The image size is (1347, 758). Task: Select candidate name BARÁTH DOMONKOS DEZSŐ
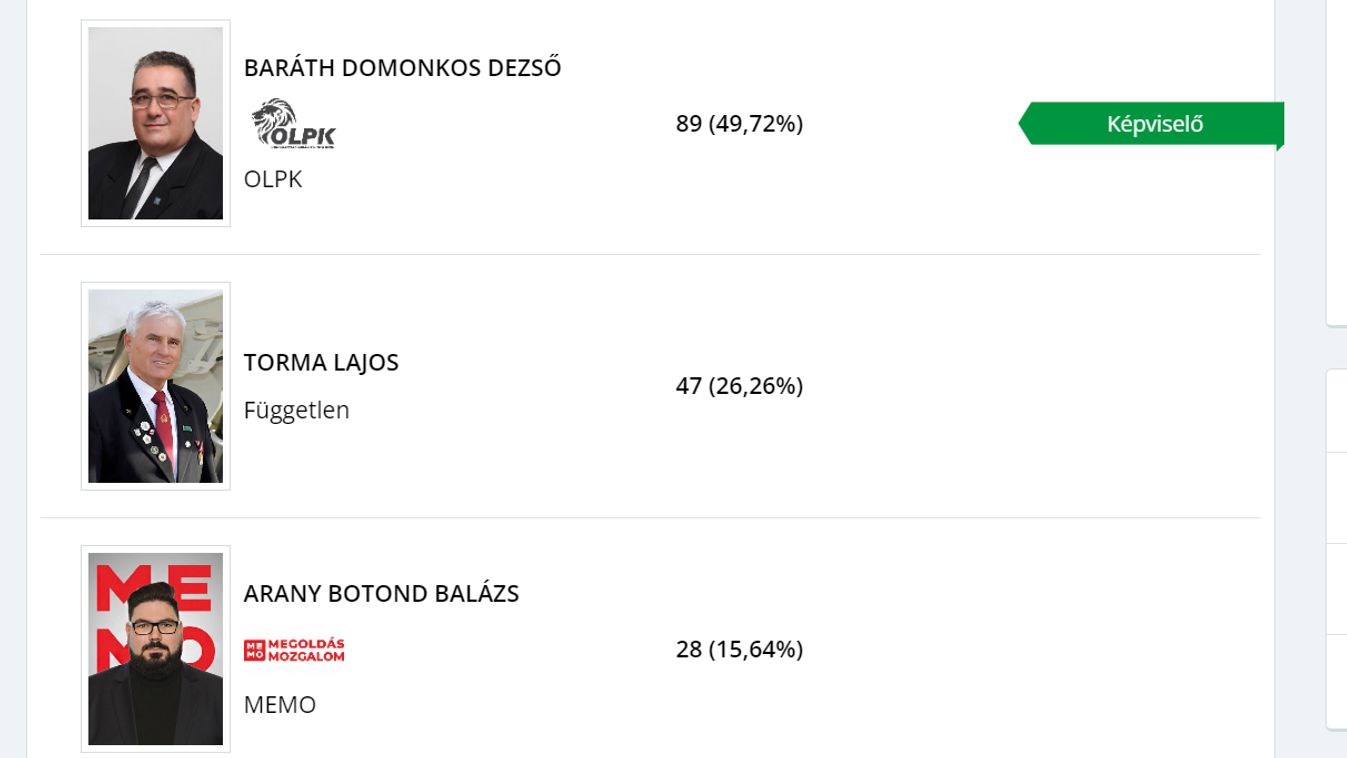point(402,68)
